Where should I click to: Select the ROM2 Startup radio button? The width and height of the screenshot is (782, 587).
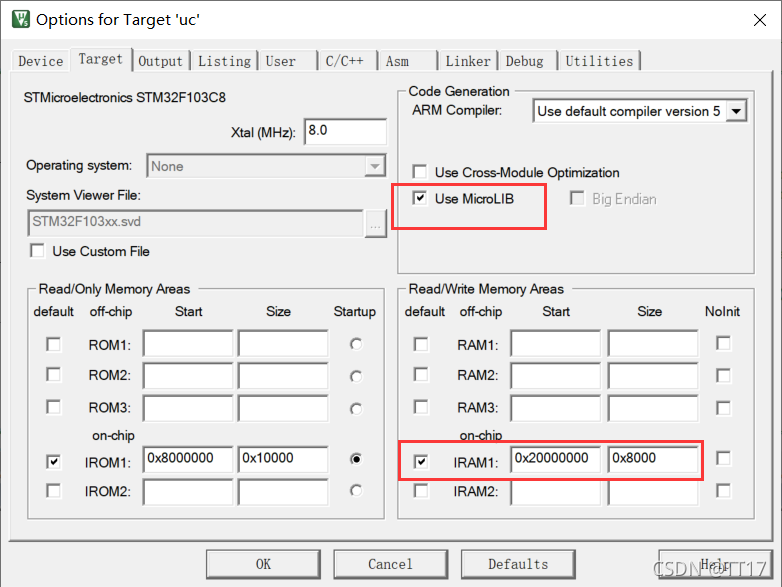click(356, 376)
